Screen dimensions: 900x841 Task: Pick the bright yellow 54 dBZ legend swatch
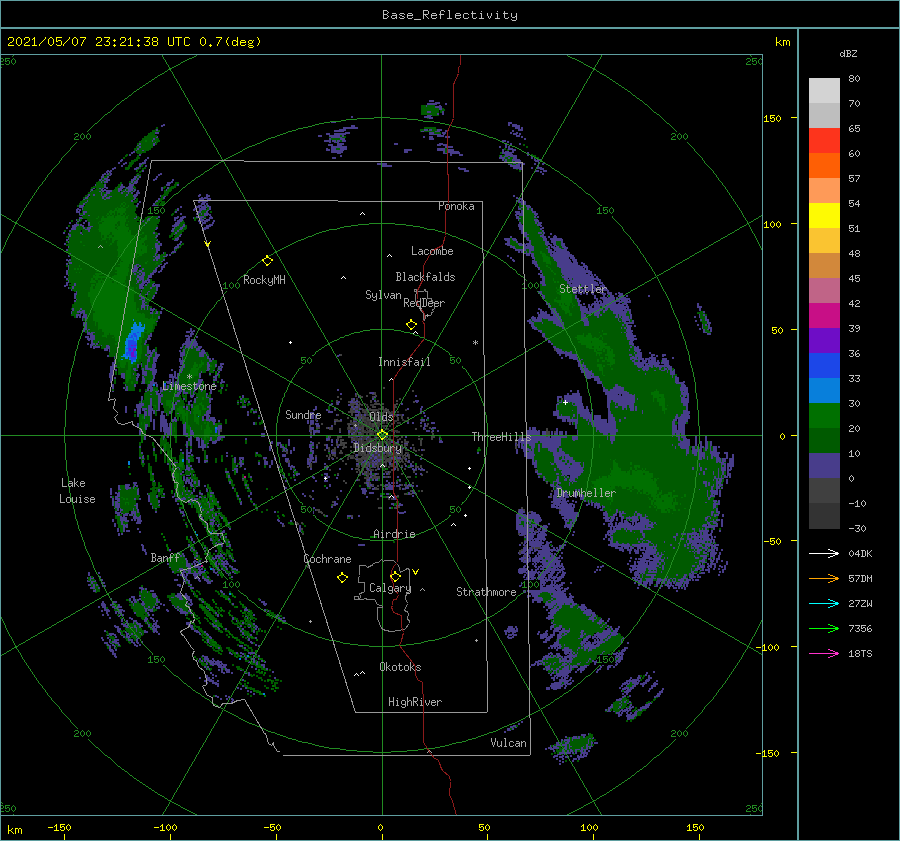coord(824,215)
